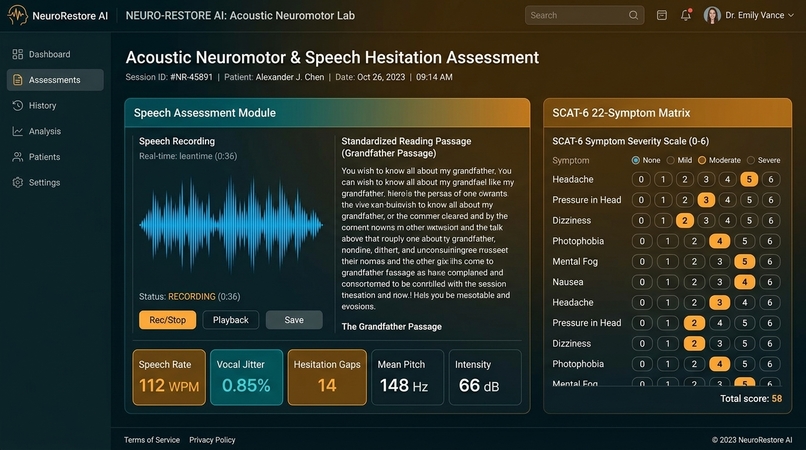This screenshot has width=806, height=450.
Task: Click highlighted 2 in a Pressure in Head row
Action: pos(694,323)
